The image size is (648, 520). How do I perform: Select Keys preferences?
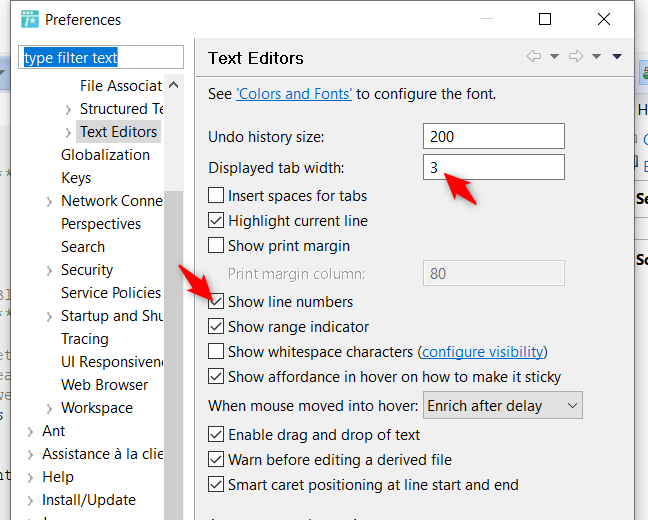point(76,178)
